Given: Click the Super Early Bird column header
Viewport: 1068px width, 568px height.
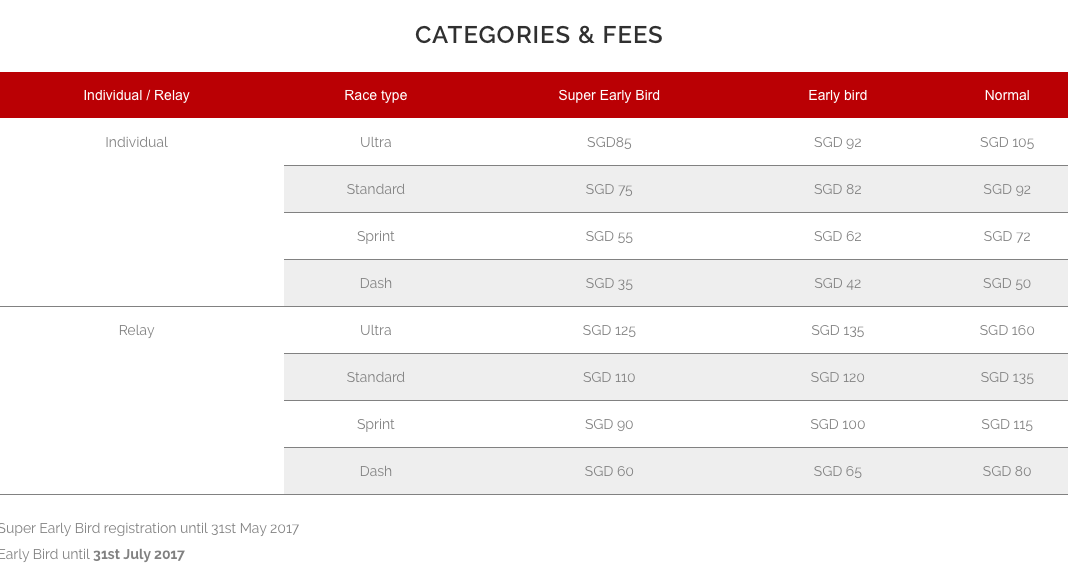Looking at the screenshot, I should tap(609, 95).
